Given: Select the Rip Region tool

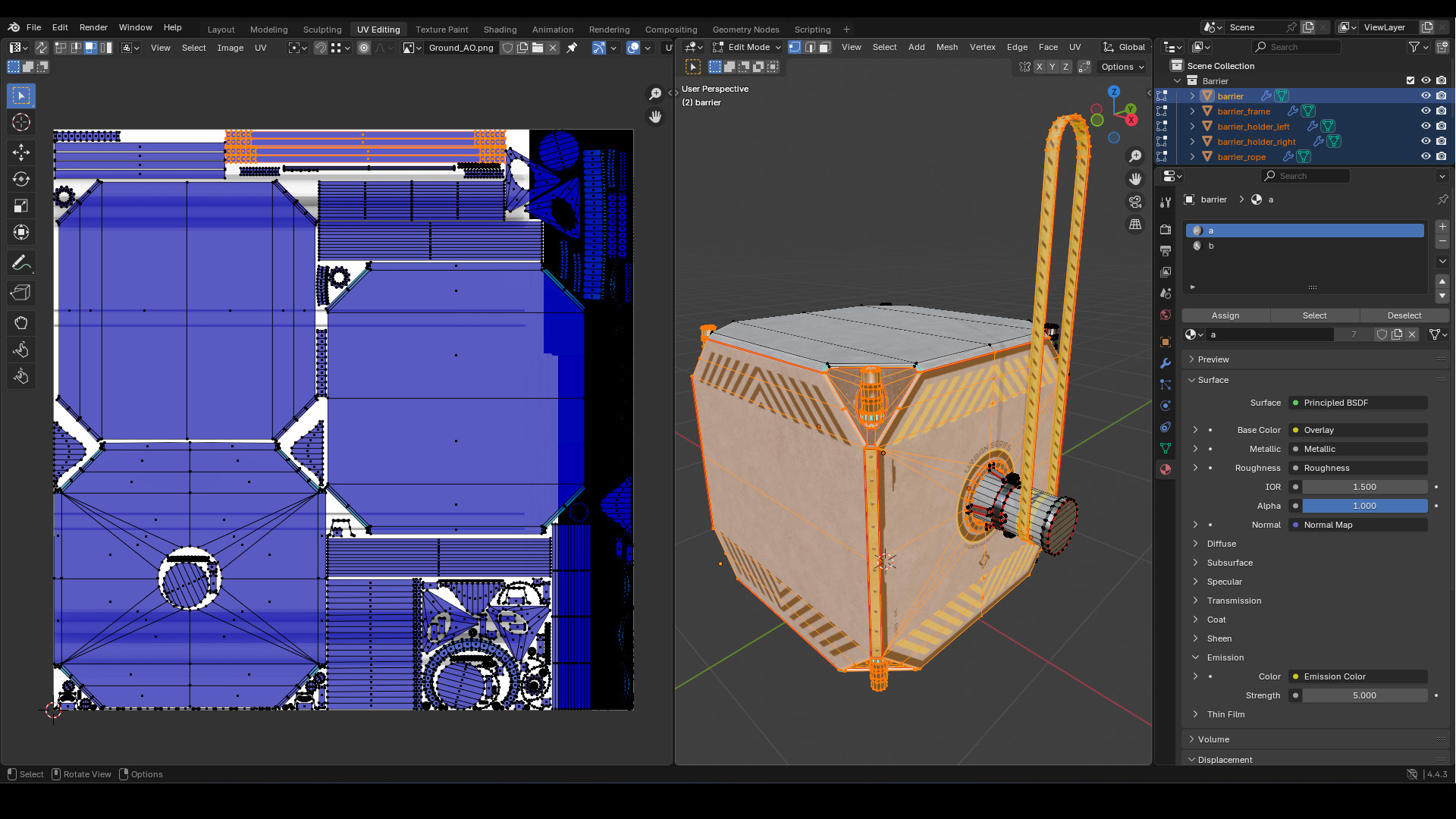Looking at the screenshot, I should coord(21,293).
